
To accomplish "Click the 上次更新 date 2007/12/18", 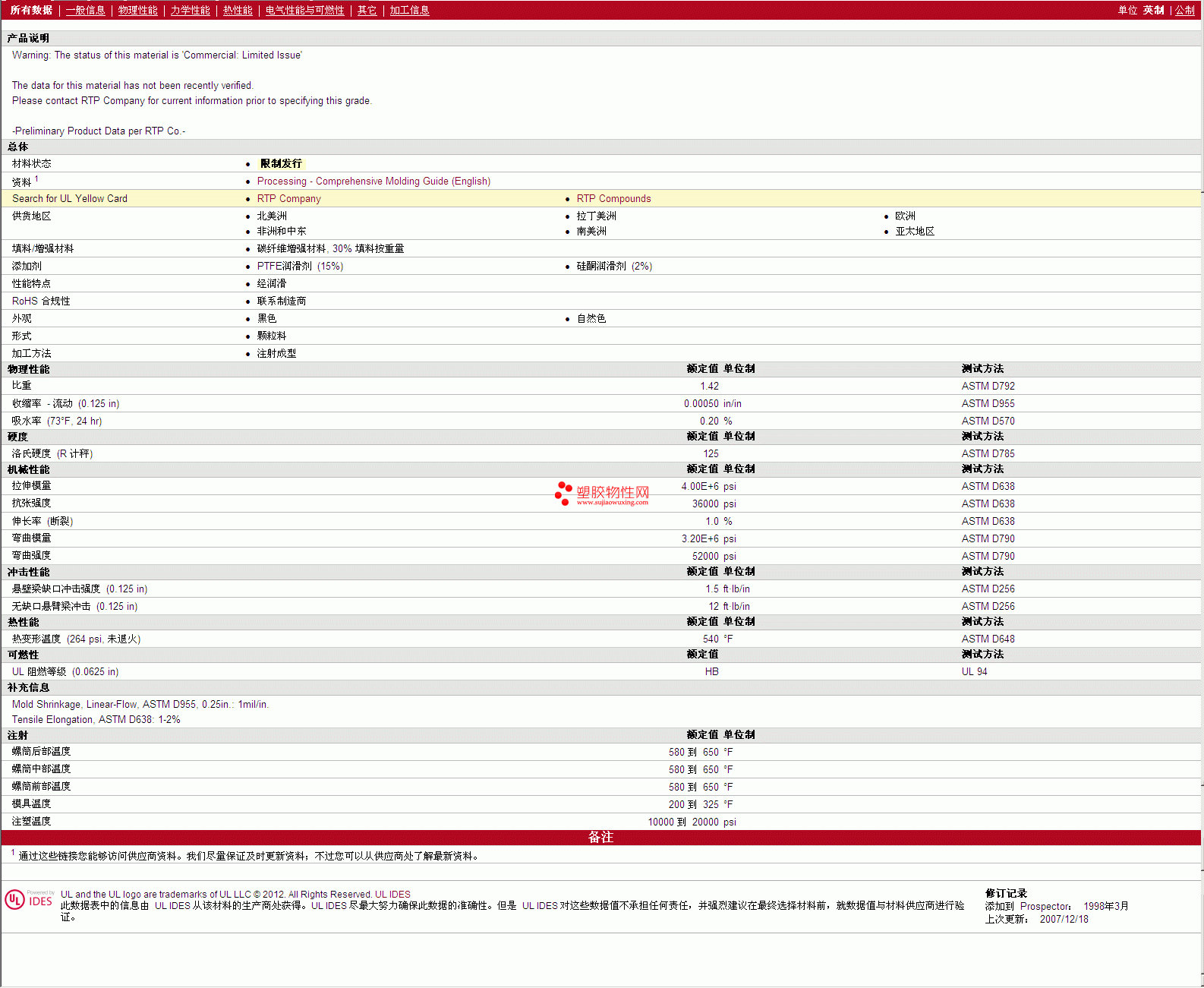I will 1064,920.
